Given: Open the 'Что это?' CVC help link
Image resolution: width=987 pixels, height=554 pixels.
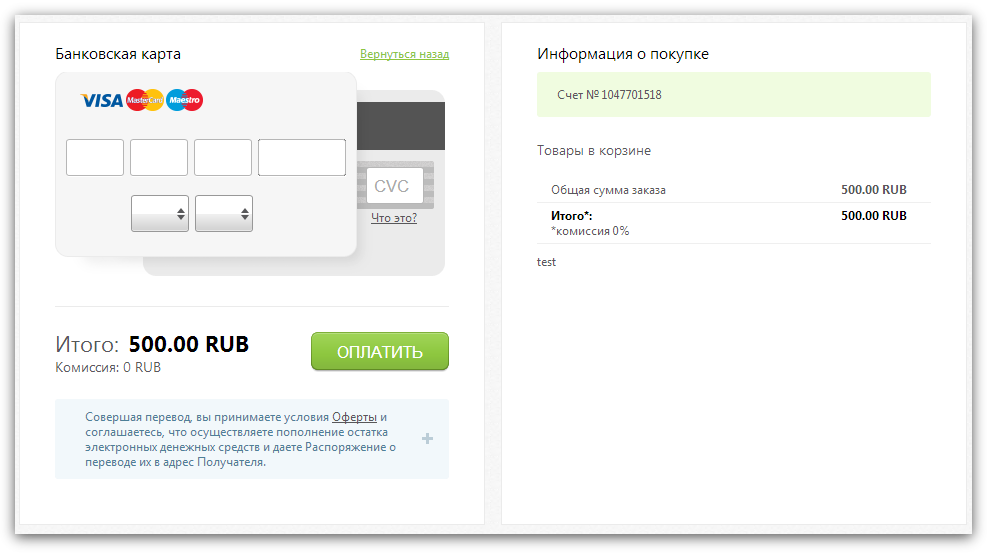Looking at the screenshot, I should pyautogui.click(x=394, y=218).
